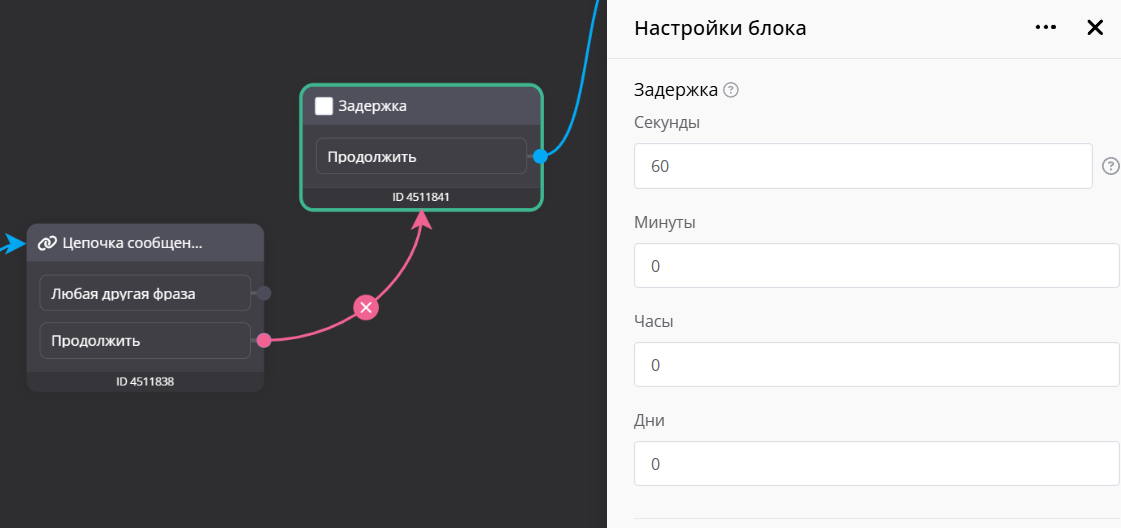Image resolution: width=1121 pixels, height=528 pixels.
Task: Click into the Часы input field
Action: coord(876,365)
